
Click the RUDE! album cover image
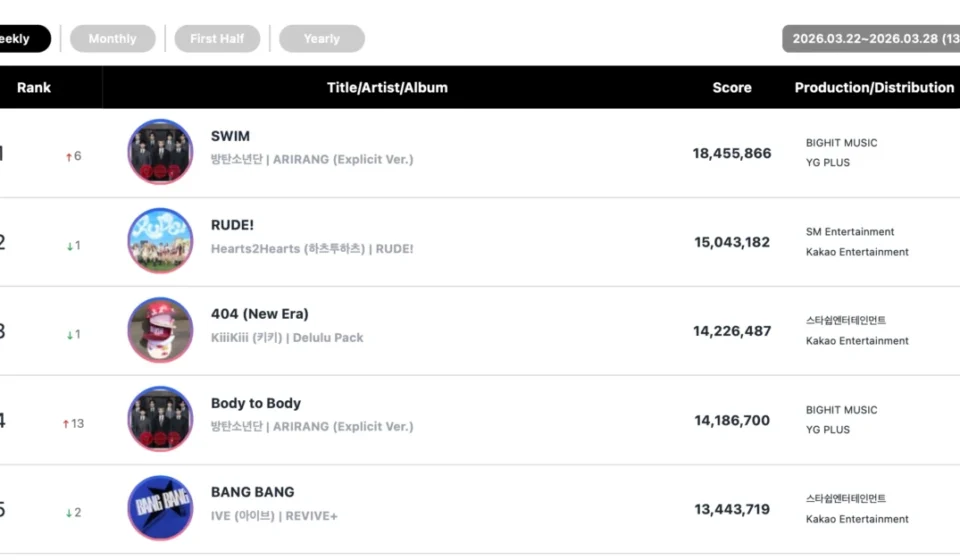(160, 241)
